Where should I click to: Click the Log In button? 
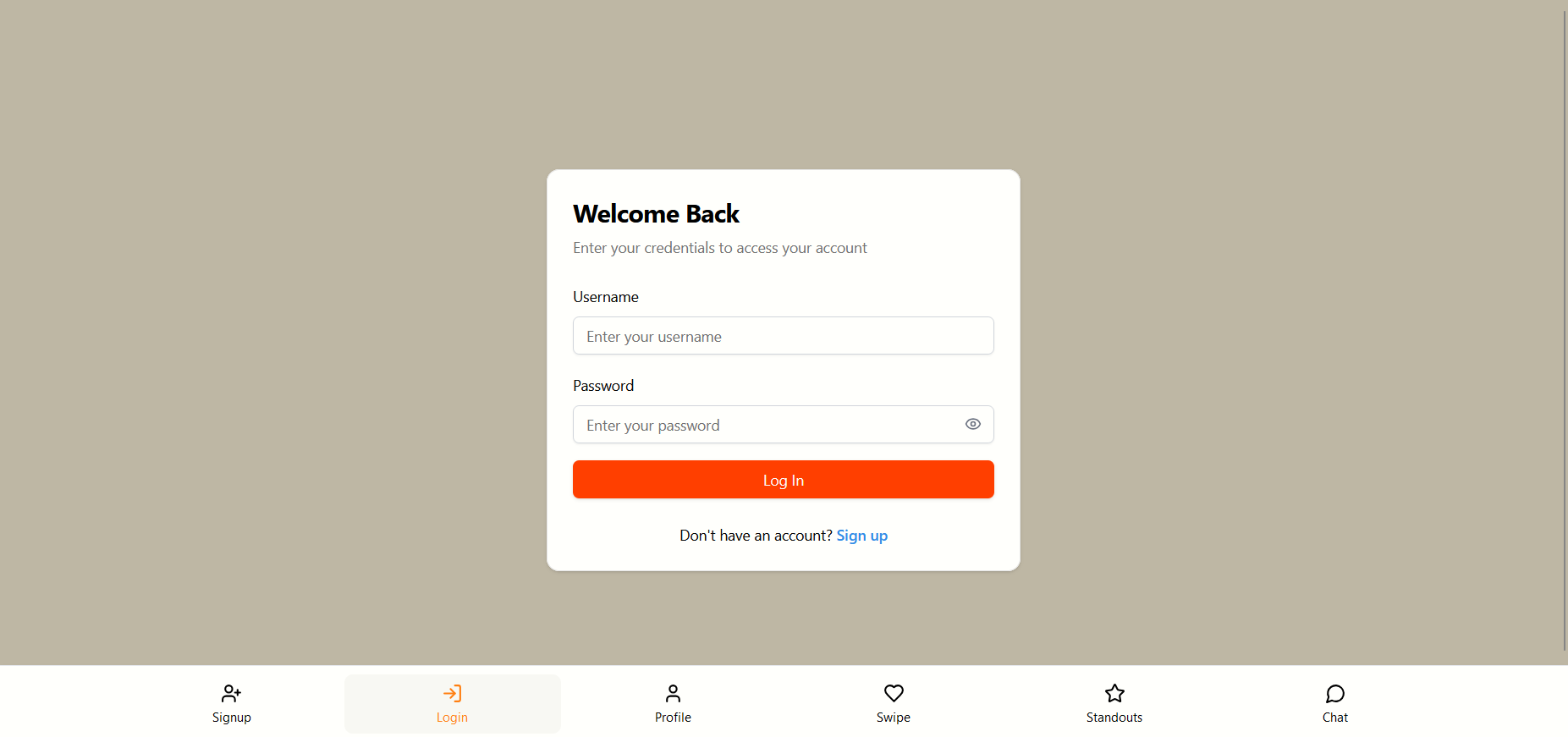784,480
